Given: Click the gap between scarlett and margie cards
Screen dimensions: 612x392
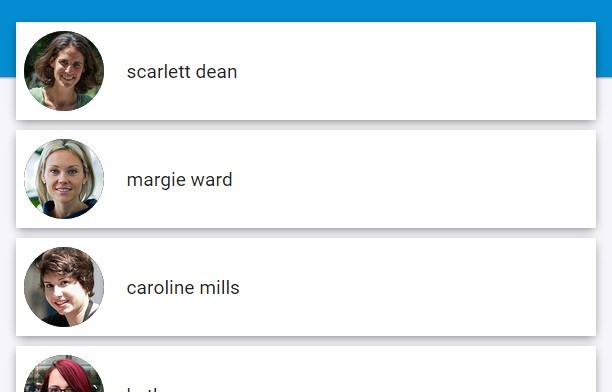Looking at the screenshot, I should point(306,125).
